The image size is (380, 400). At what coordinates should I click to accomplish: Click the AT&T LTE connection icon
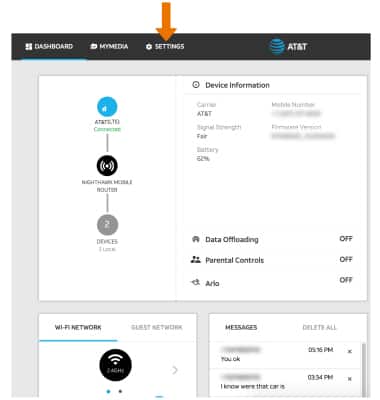click(x=107, y=107)
